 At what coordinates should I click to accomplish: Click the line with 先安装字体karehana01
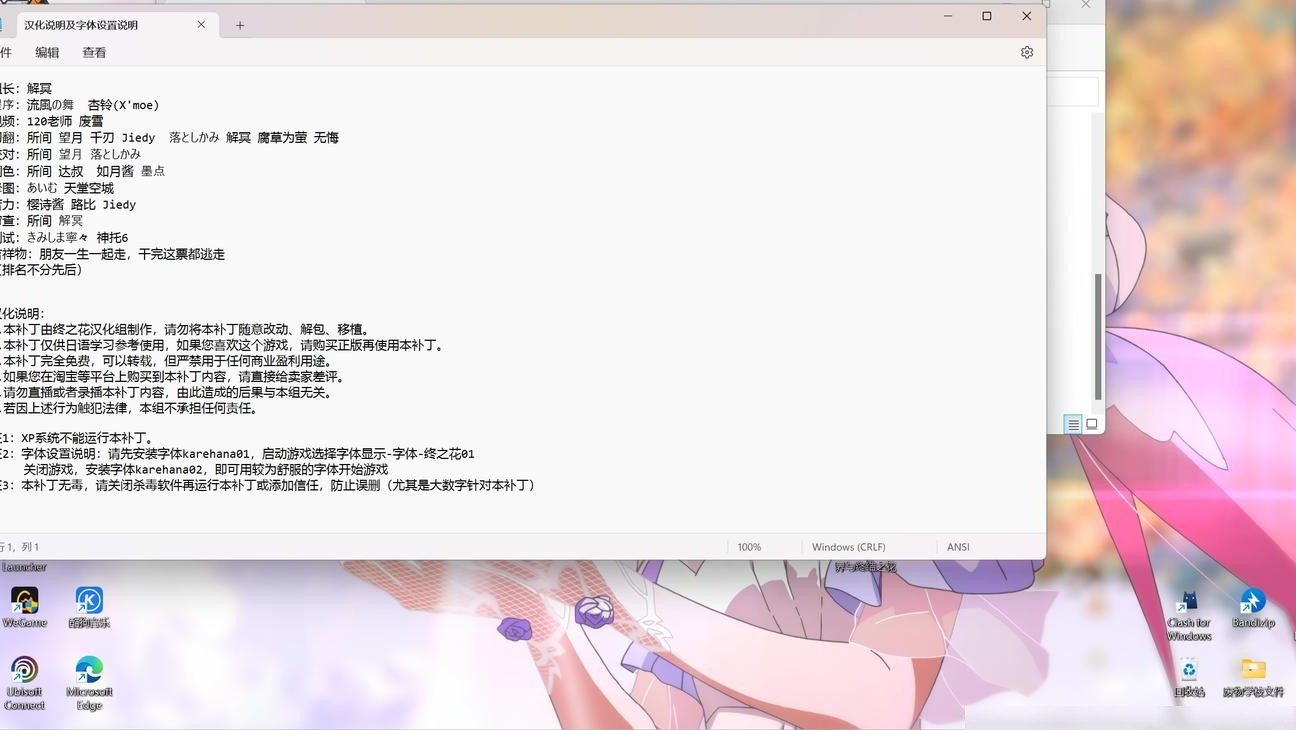237,454
